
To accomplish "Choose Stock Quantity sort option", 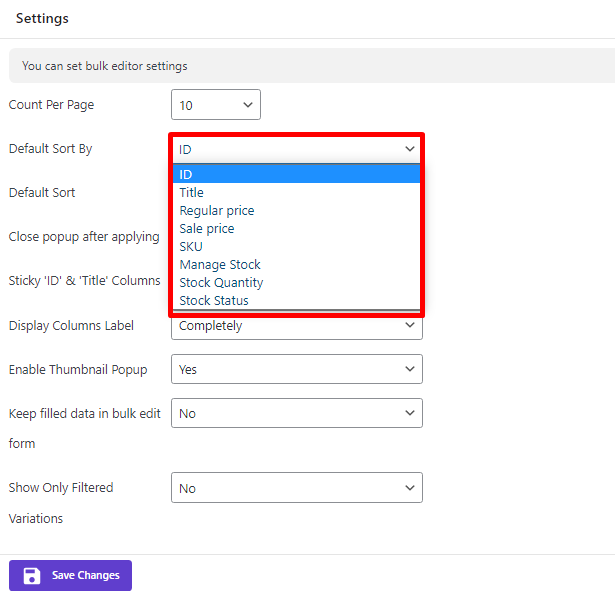I will pos(297,282).
